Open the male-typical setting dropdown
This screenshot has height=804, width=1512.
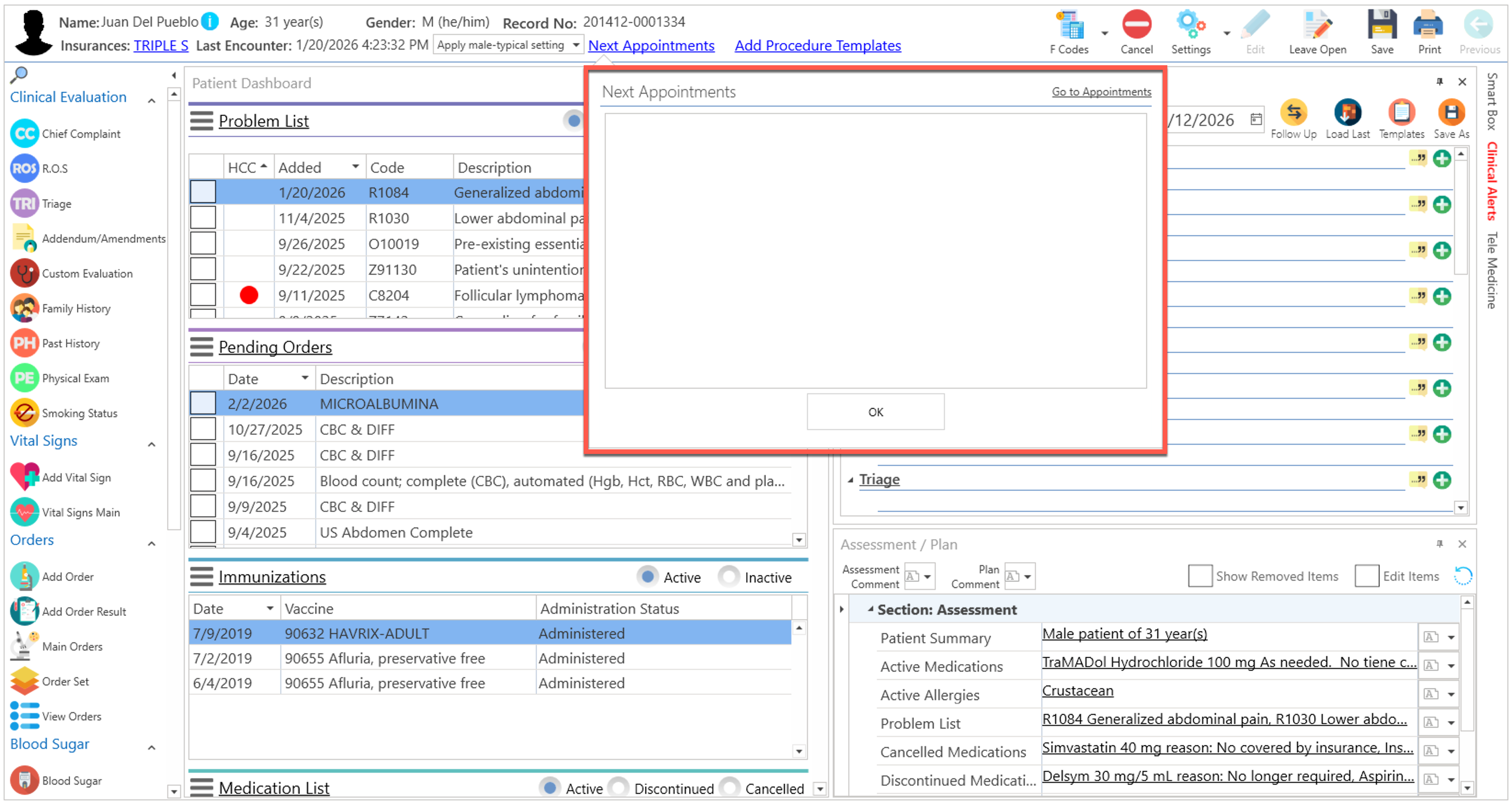(576, 45)
